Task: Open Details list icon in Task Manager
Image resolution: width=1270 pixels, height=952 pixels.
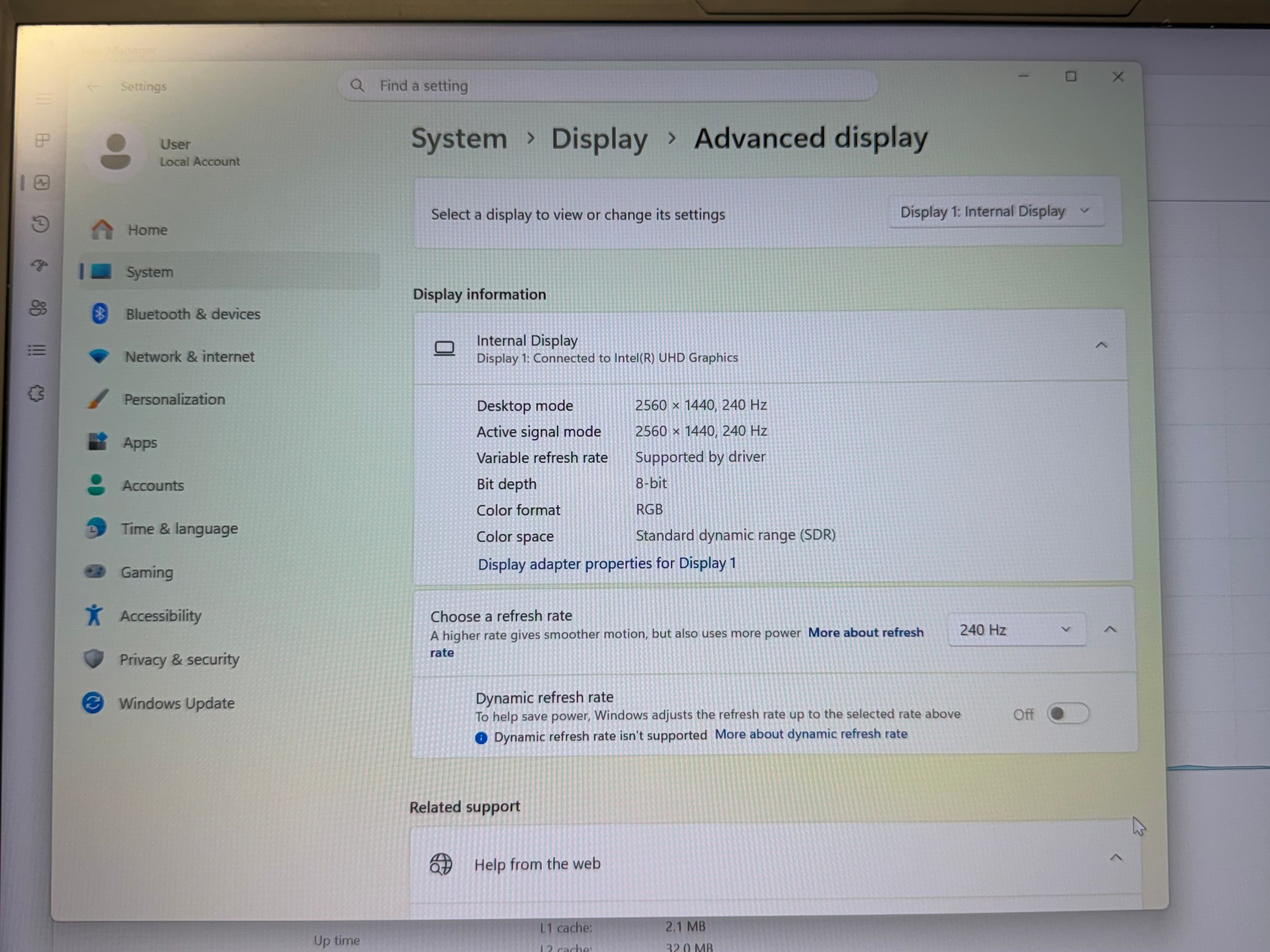Action: coord(37,350)
